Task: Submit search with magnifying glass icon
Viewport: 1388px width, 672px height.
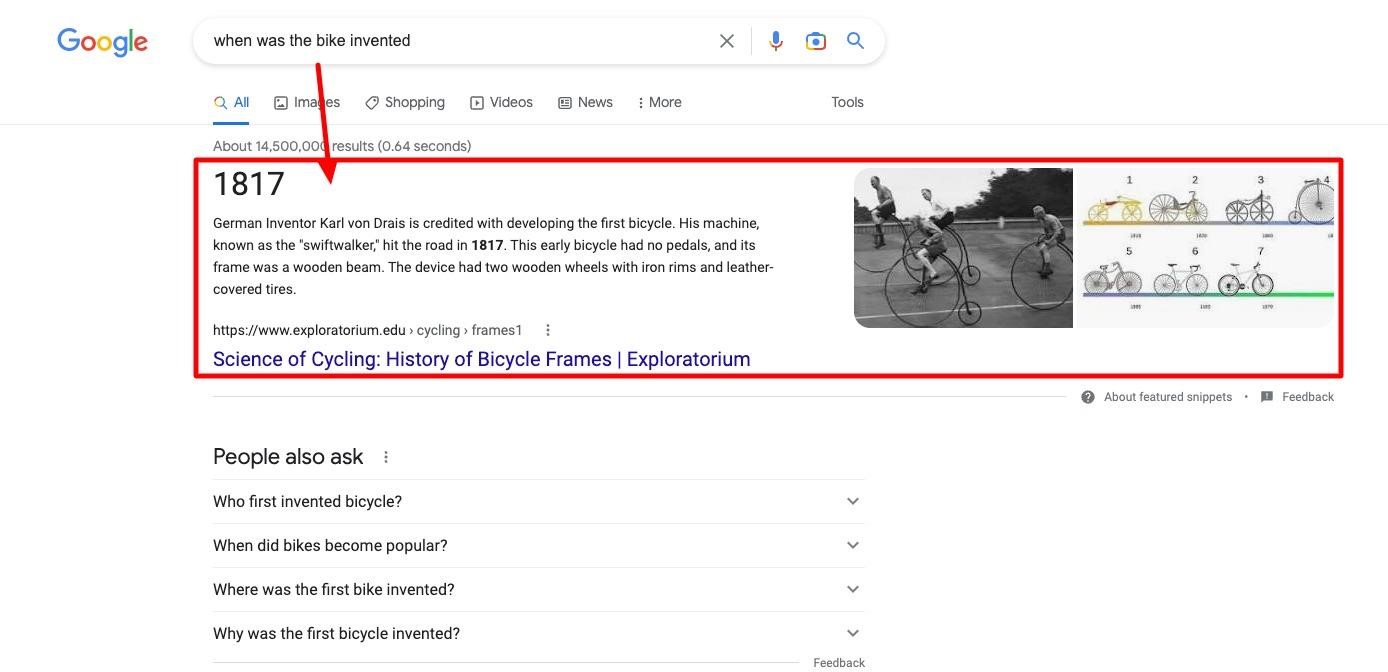Action: point(855,40)
